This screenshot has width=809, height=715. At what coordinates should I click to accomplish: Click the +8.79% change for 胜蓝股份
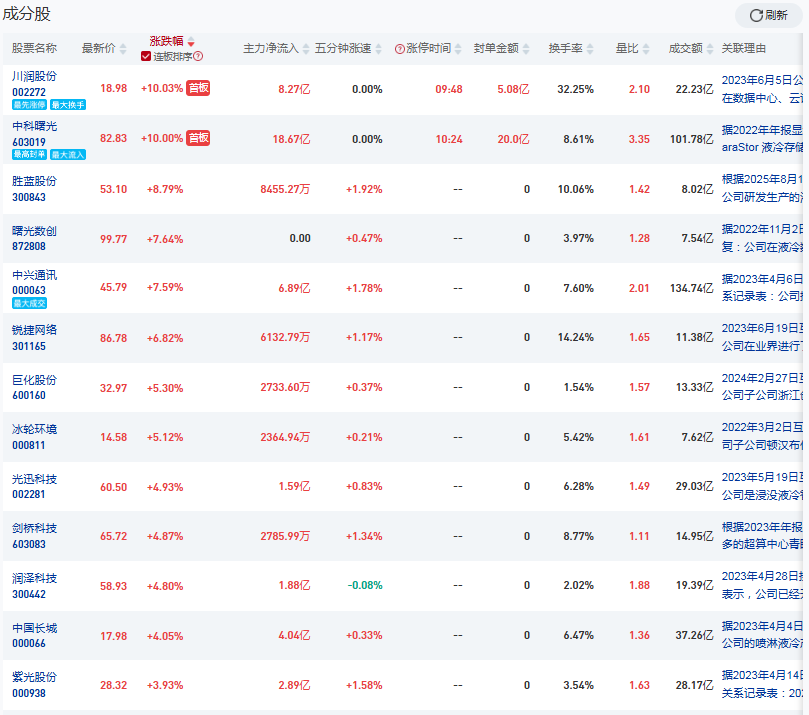click(165, 189)
